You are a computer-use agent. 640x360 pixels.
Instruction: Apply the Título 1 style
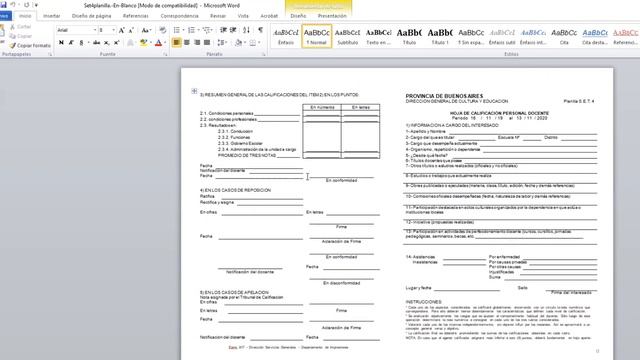click(x=440, y=36)
